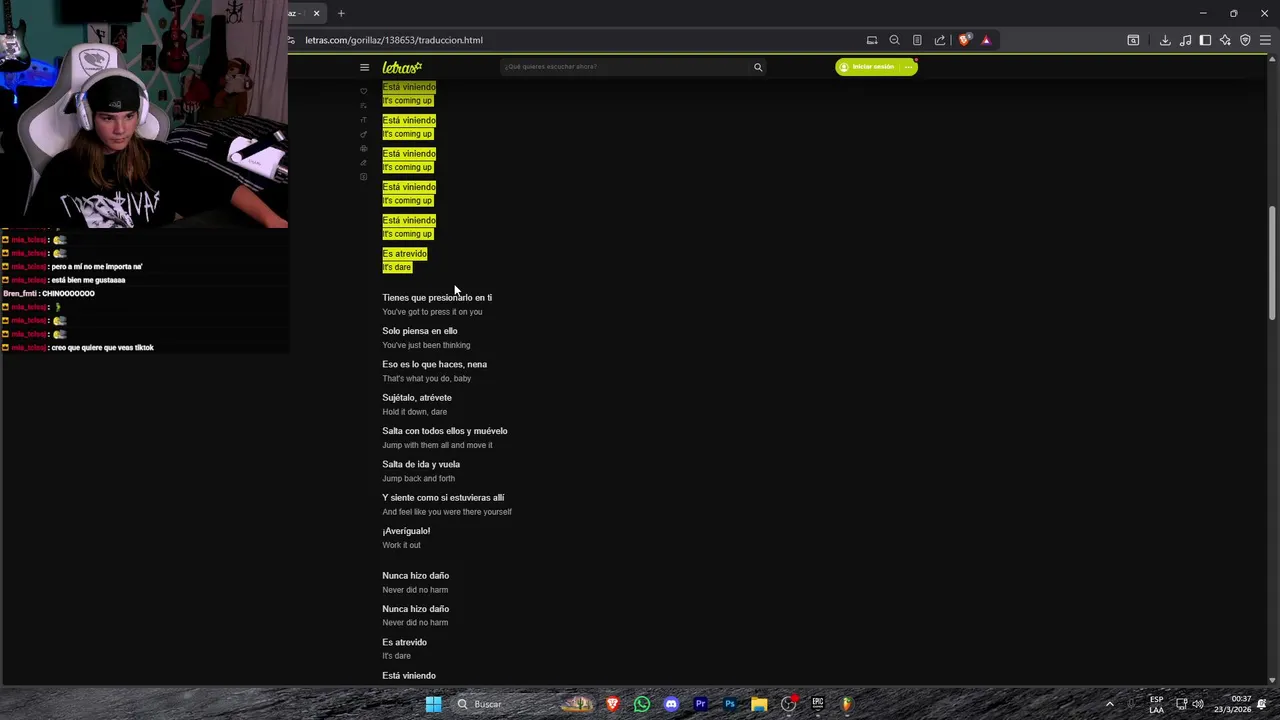Click the page vertical scrollbar thumb
The height and width of the screenshot is (720, 1280).
click(x=1272, y=263)
